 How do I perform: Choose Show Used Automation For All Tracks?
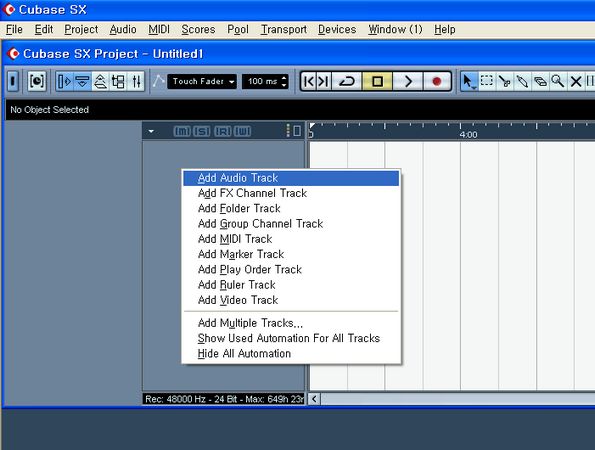291,338
